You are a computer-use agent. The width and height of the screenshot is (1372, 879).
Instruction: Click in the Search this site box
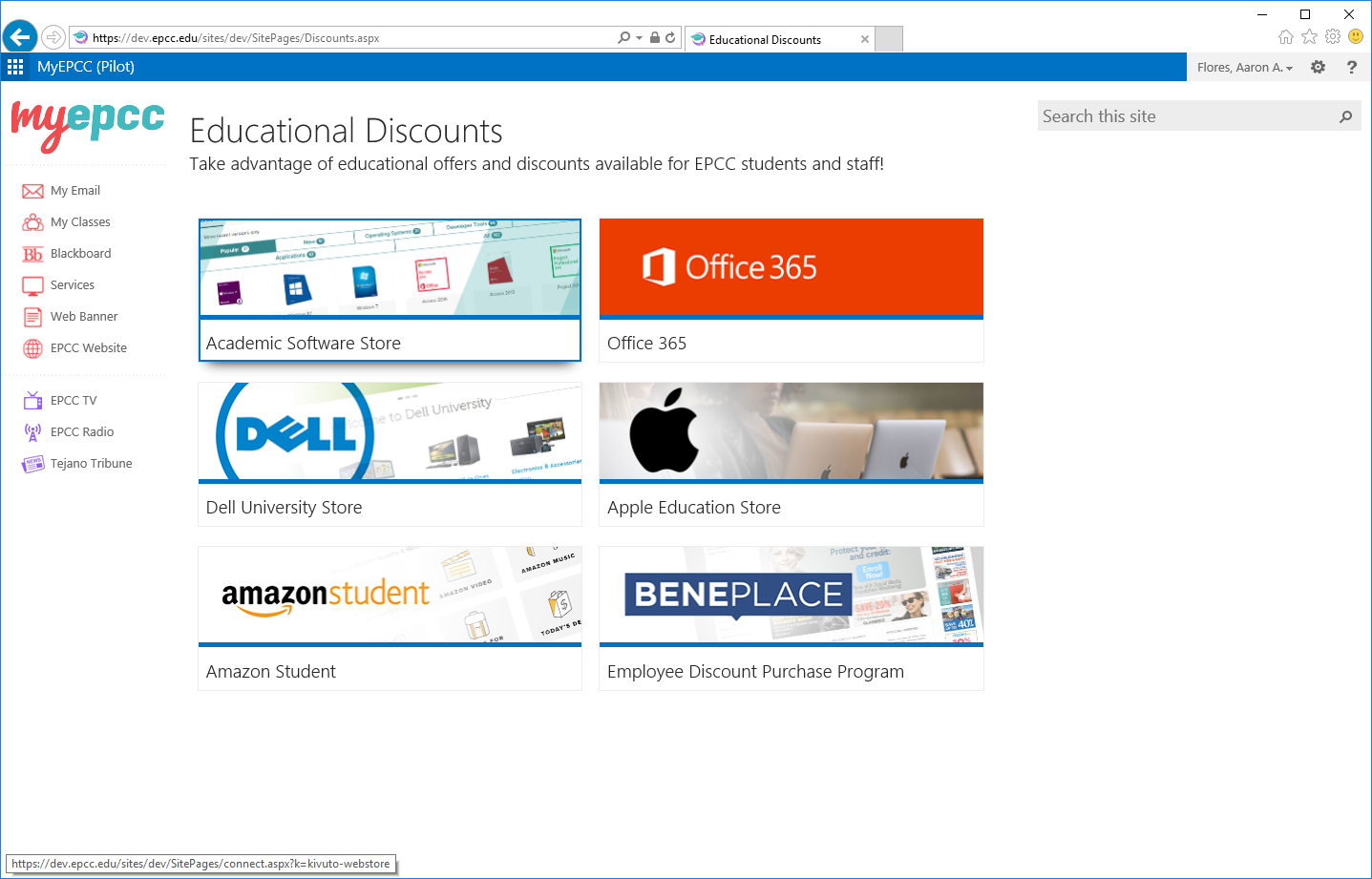1187,116
